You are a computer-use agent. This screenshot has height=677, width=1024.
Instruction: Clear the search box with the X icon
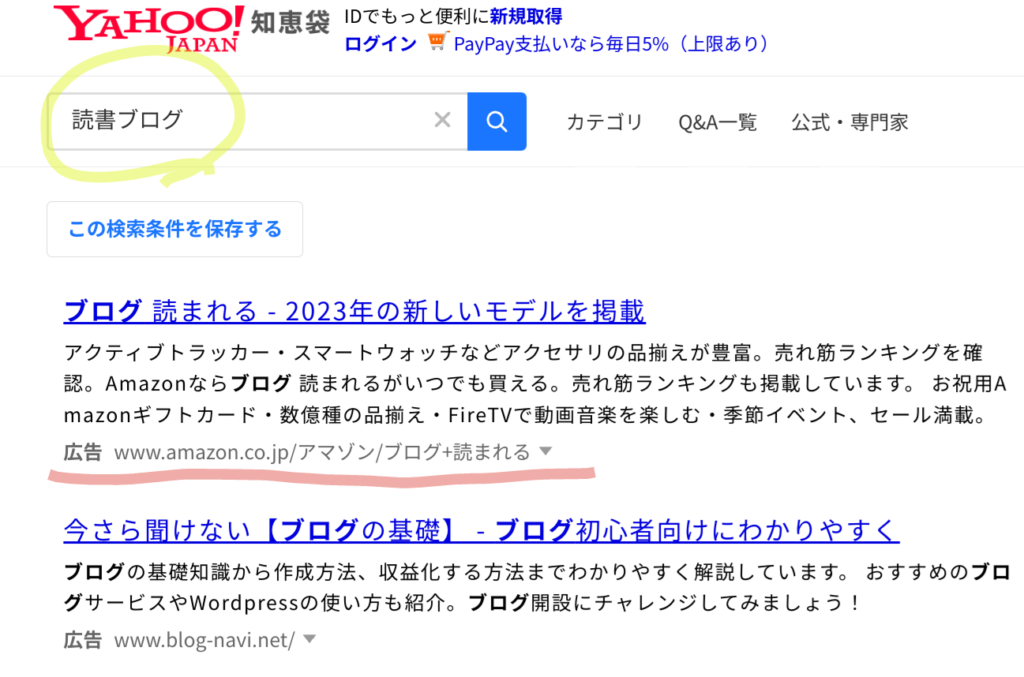pos(443,120)
